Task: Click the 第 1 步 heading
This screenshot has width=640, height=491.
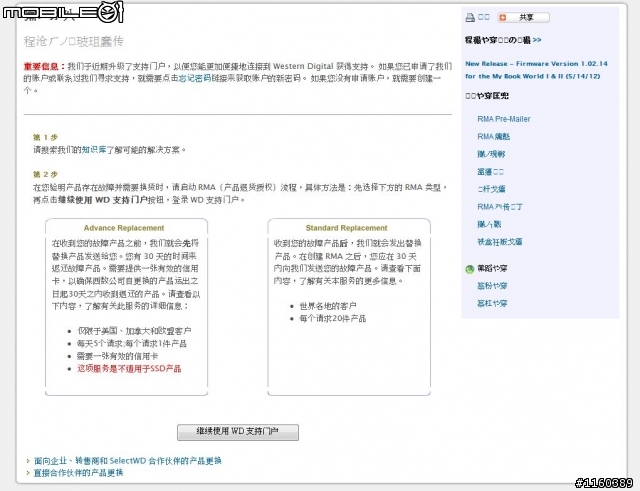Action: click(x=45, y=137)
